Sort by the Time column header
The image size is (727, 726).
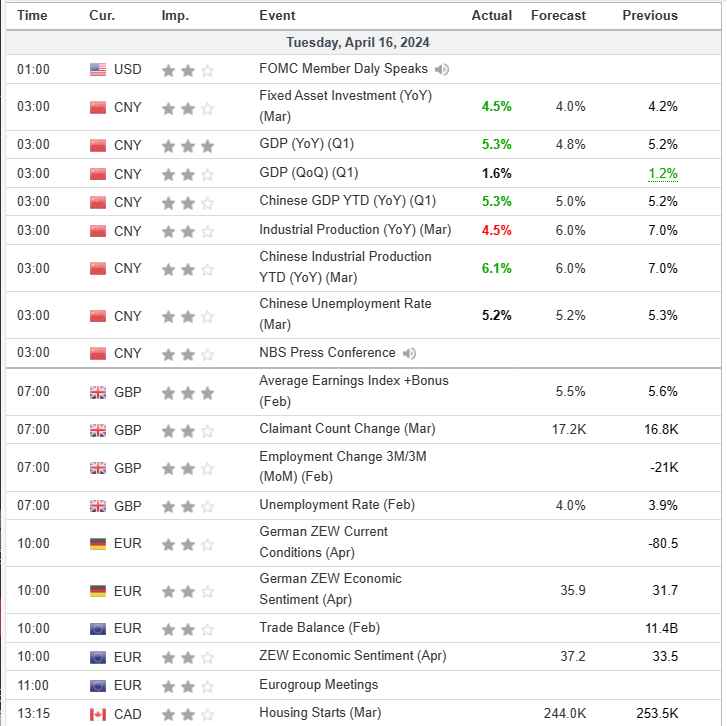pyautogui.click(x=33, y=15)
